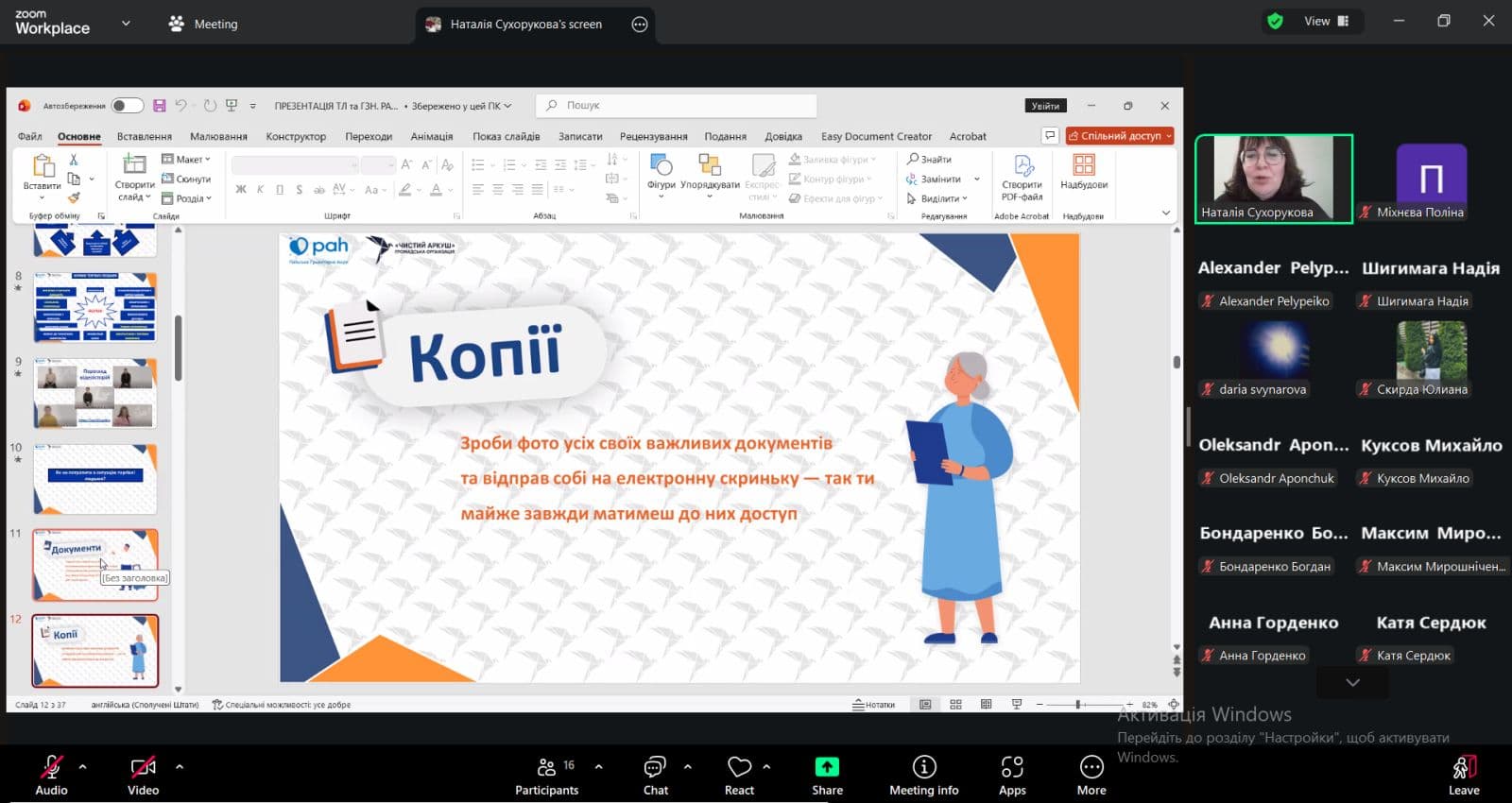Switch to the Анімація ribbon tab
Image resolution: width=1512 pixels, height=803 pixels.
point(431,136)
